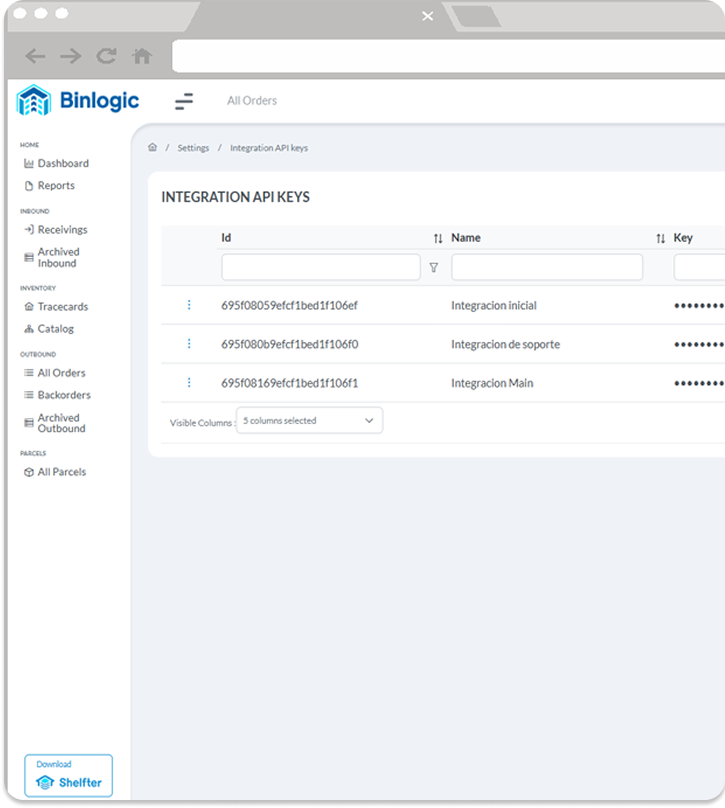Click Integration API keys breadcrumb
This screenshot has width=725, height=808.
coord(269,148)
